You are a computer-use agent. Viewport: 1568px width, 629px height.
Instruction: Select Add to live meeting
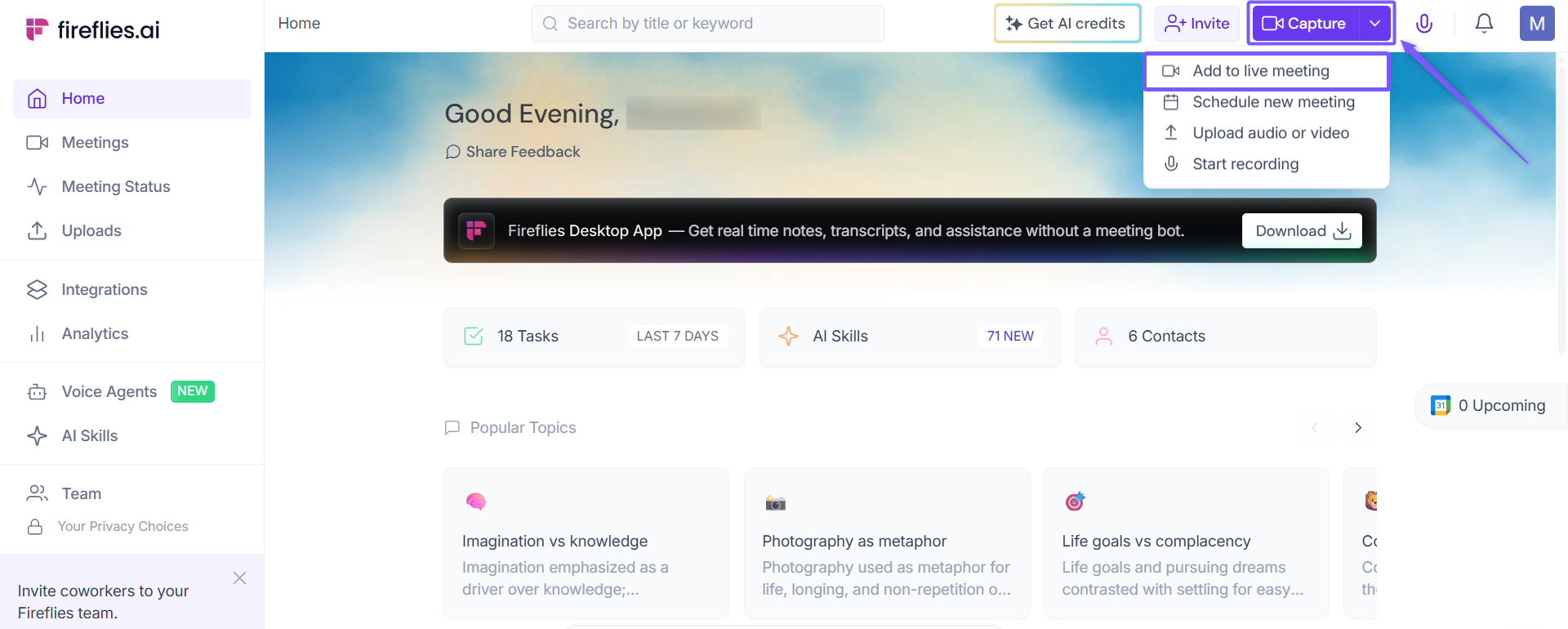pyautogui.click(x=1260, y=71)
